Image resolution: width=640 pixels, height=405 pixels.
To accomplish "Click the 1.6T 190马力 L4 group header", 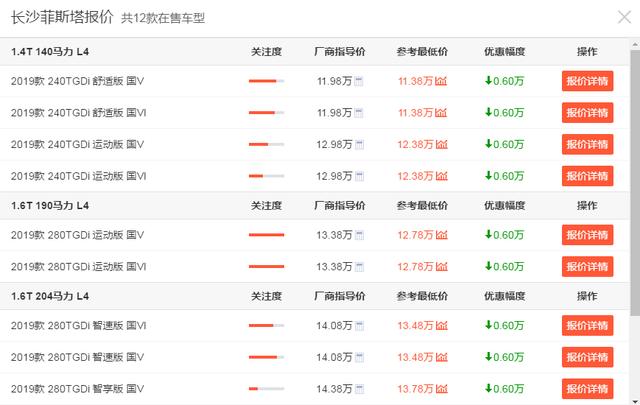I will click(50, 206).
